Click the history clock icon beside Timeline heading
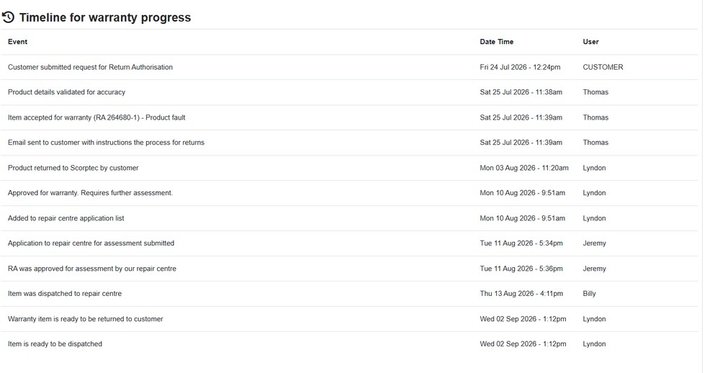720x373 pixels. (x=8, y=17)
